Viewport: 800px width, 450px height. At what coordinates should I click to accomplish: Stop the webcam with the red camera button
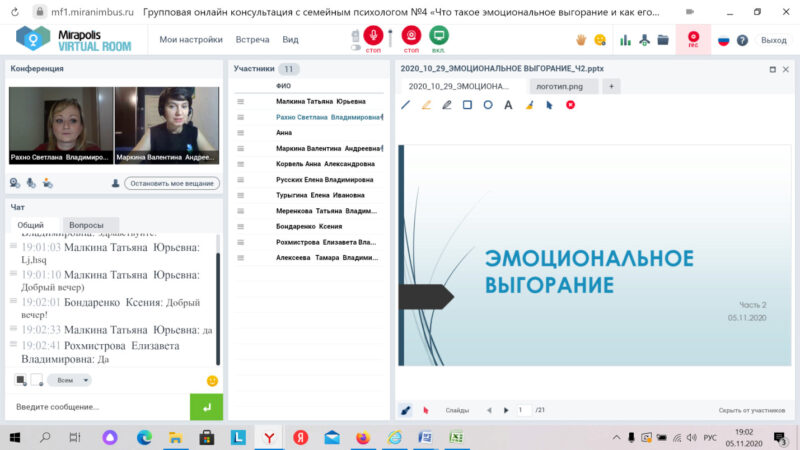[x=411, y=35]
